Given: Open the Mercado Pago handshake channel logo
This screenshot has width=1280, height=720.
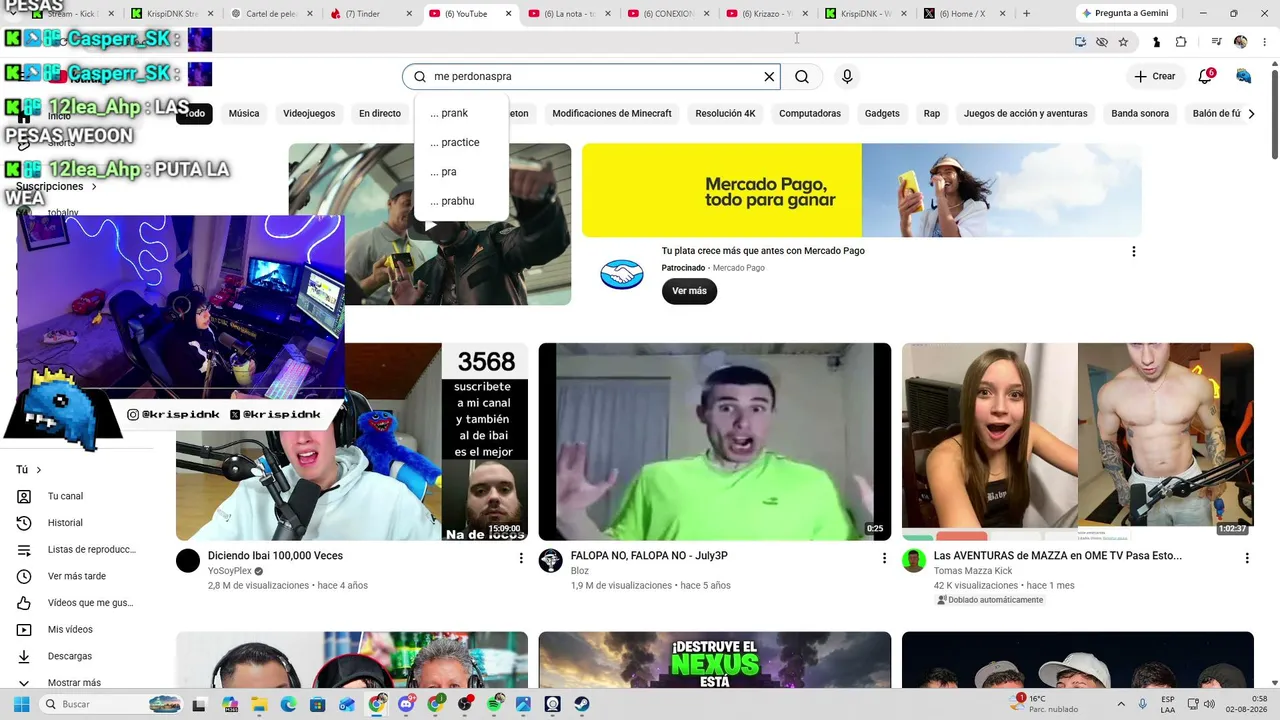Looking at the screenshot, I should 622,274.
